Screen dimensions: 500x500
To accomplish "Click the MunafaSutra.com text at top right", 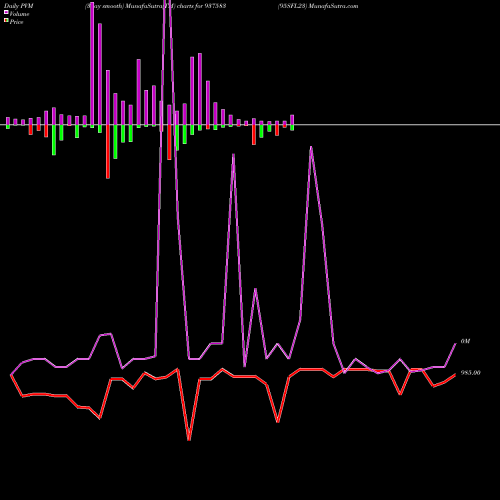I will point(333,6).
